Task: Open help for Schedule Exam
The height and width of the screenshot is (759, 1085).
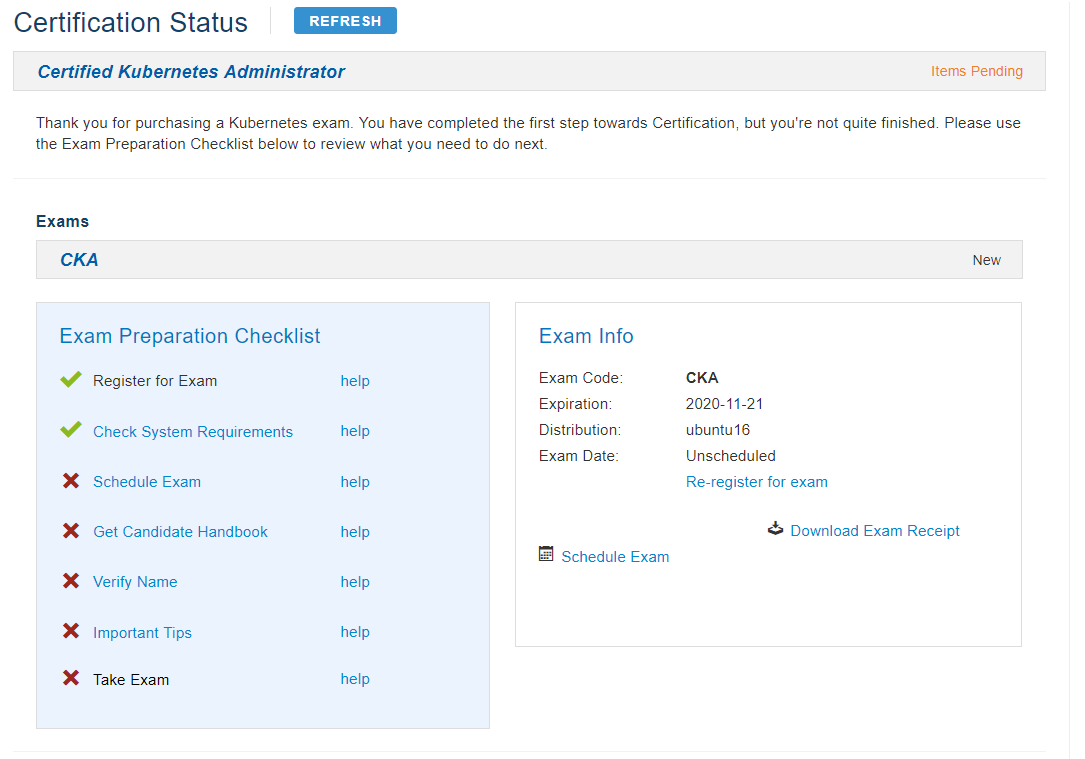Action: coord(355,482)
